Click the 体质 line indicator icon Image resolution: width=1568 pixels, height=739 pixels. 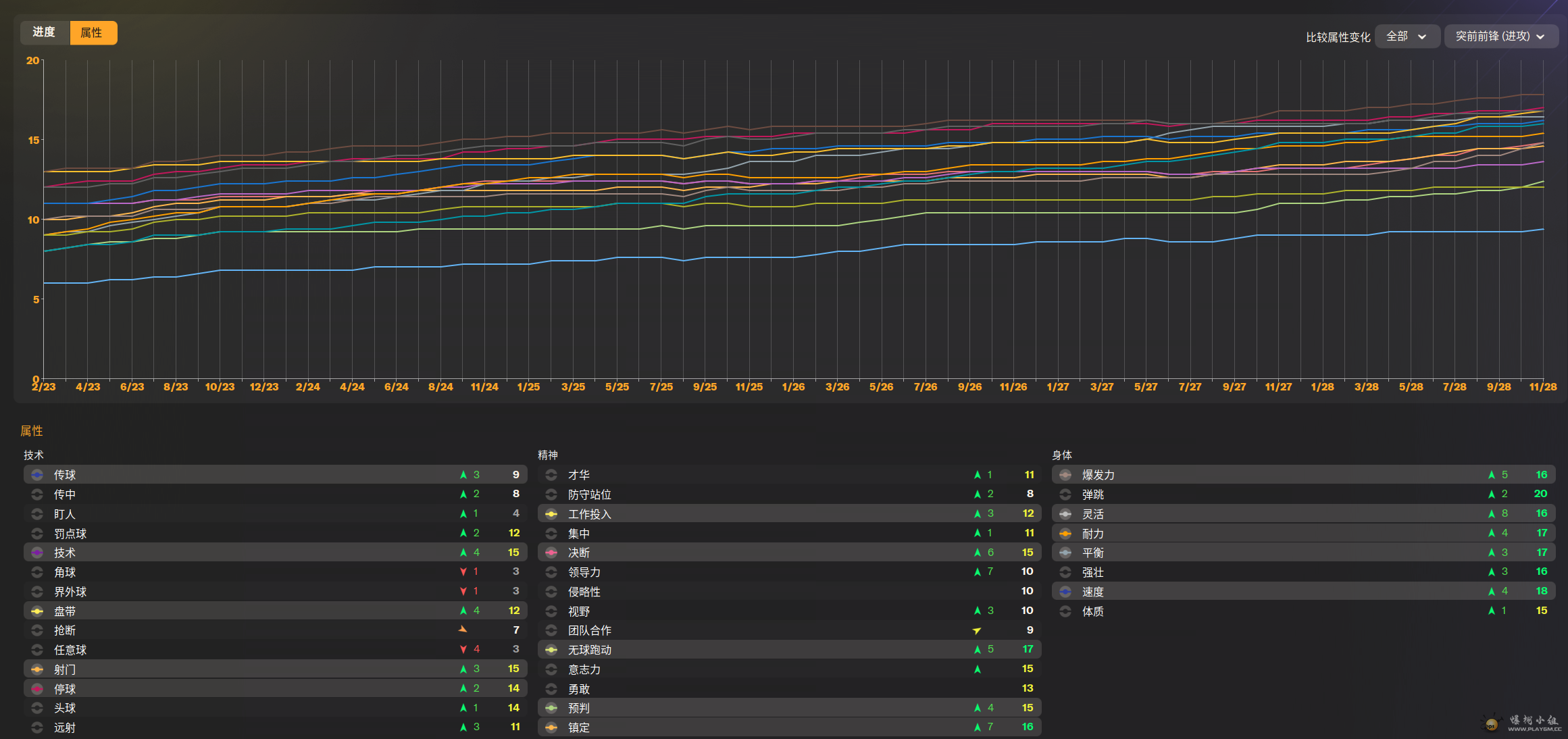pyautogui.click(x=1065, y=611)
